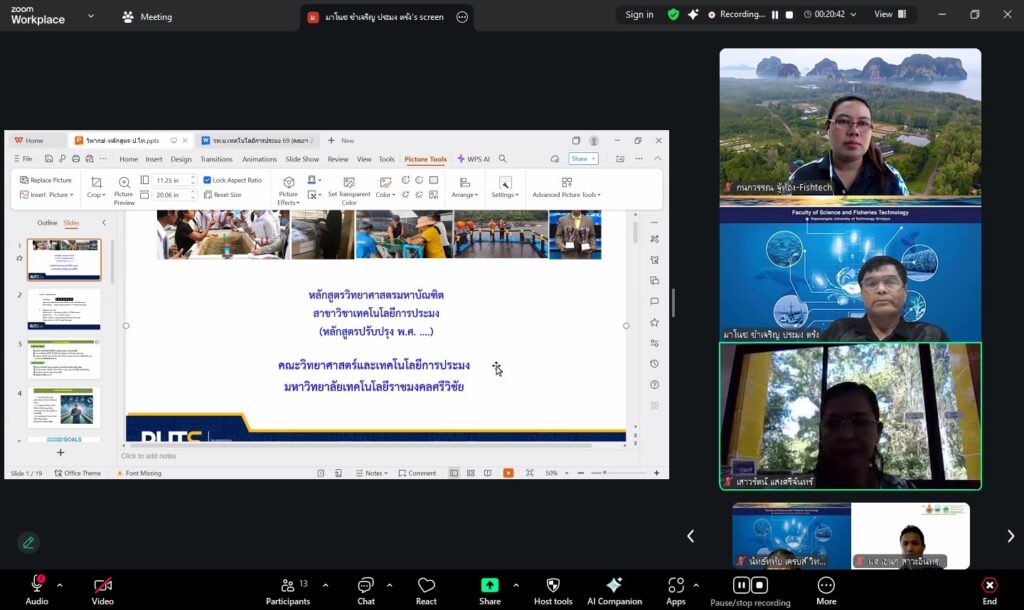
Task: Open screen share options ellipsis menu
Action: [x=462, y=17]
